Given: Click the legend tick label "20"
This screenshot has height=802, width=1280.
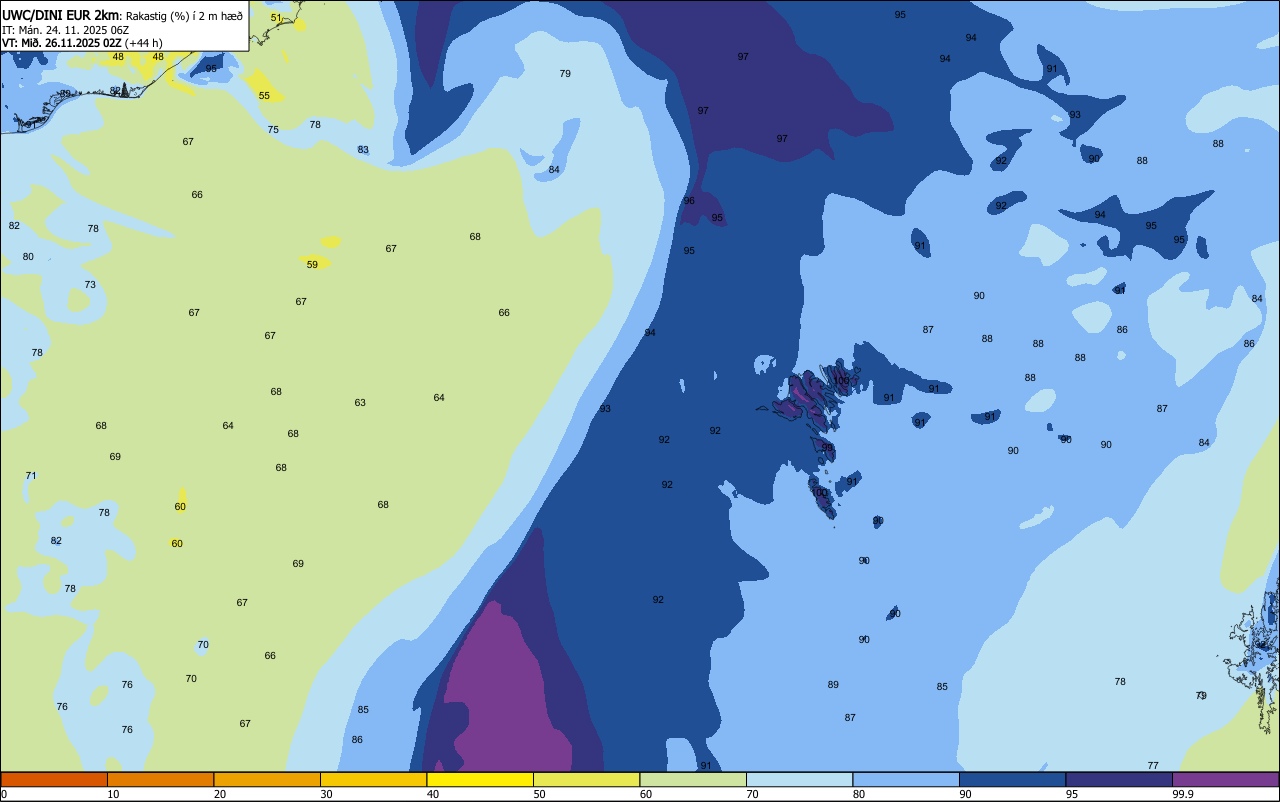Looking at the screenshot, I should click(220, 794).
